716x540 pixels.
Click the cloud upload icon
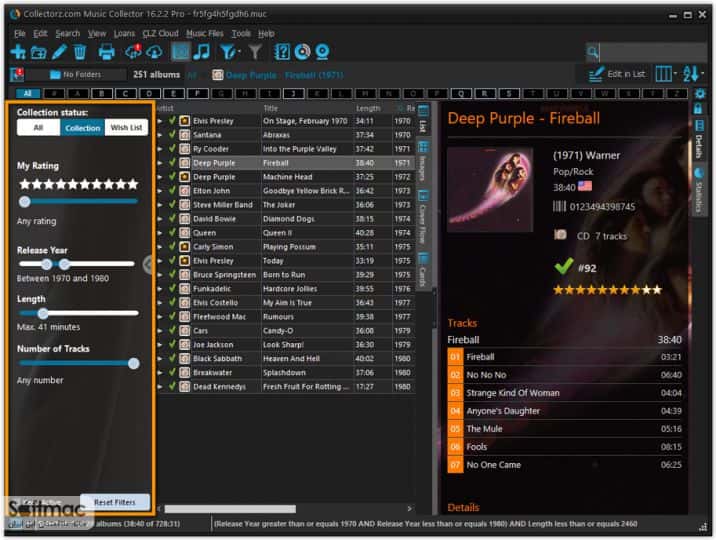(x=154, y=52)
